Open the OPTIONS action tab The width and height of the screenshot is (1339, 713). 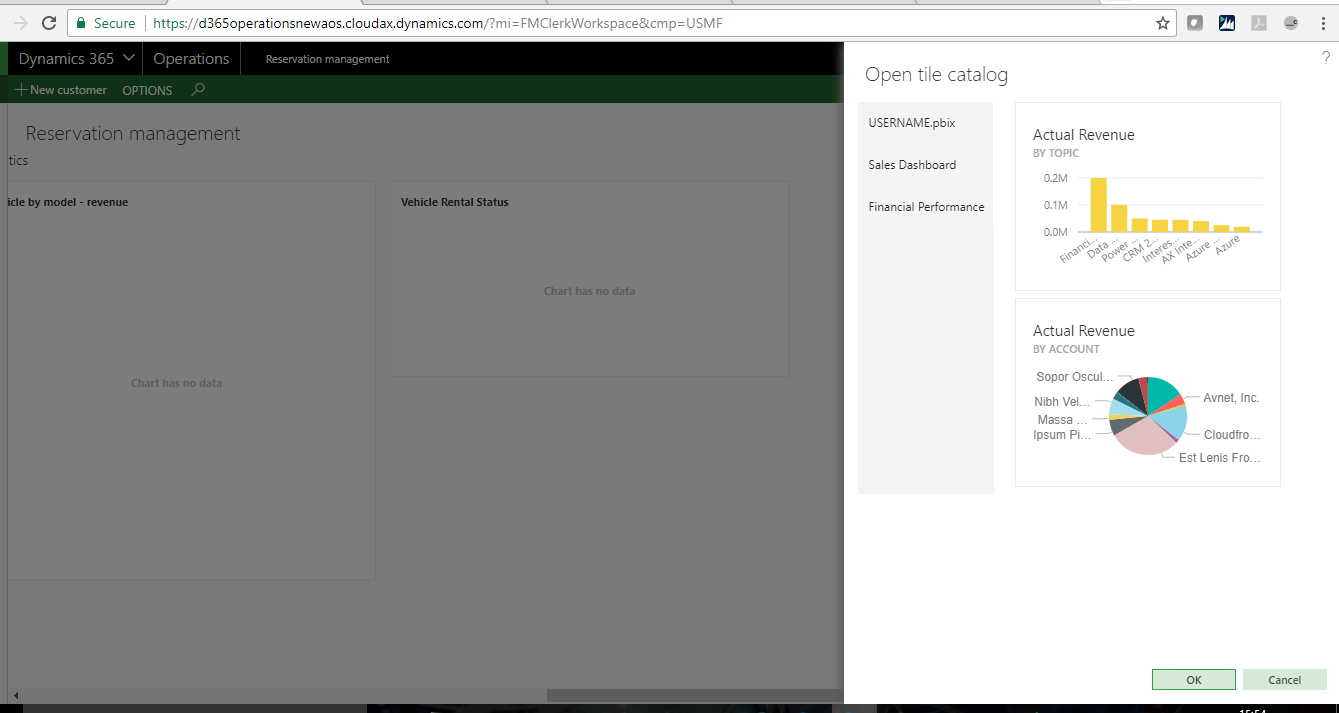pos(147,90)
